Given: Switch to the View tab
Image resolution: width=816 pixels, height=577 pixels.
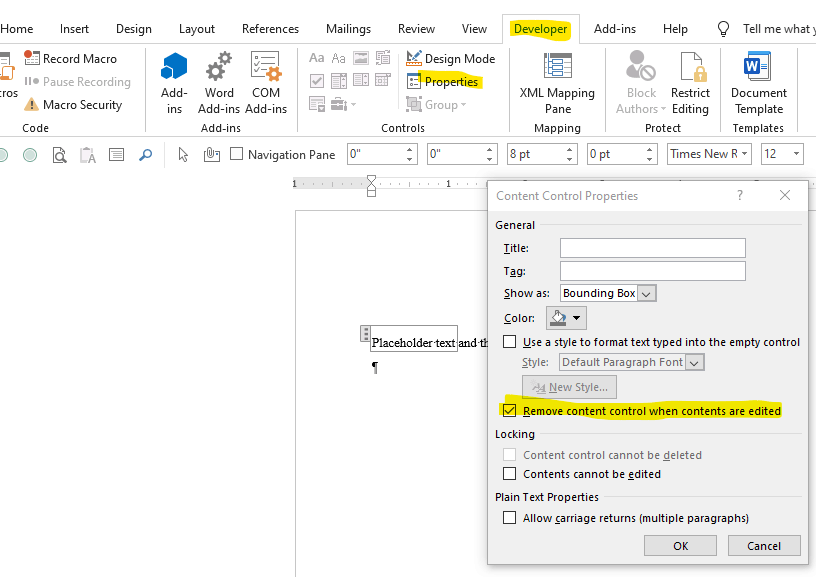Looking at the screenshot, I should click(x=474, y=29).
